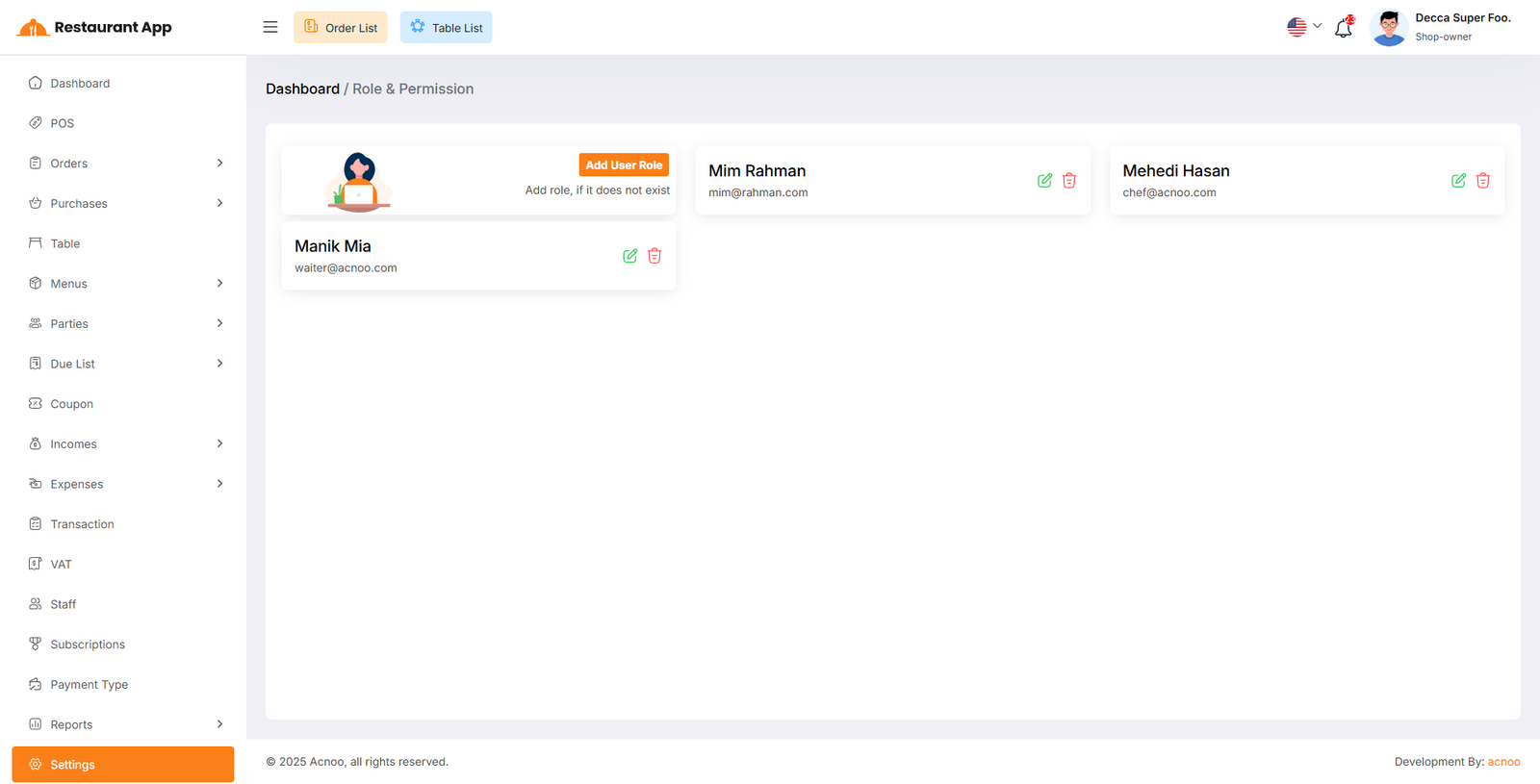
Task: Remove Manik Mia using trash icon
Action: point(654,256)
